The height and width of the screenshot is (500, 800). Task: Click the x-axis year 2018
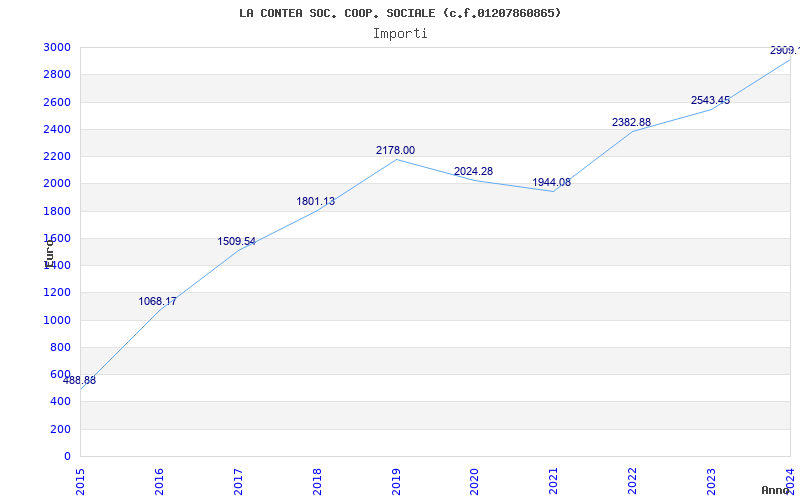click(317, 482)
